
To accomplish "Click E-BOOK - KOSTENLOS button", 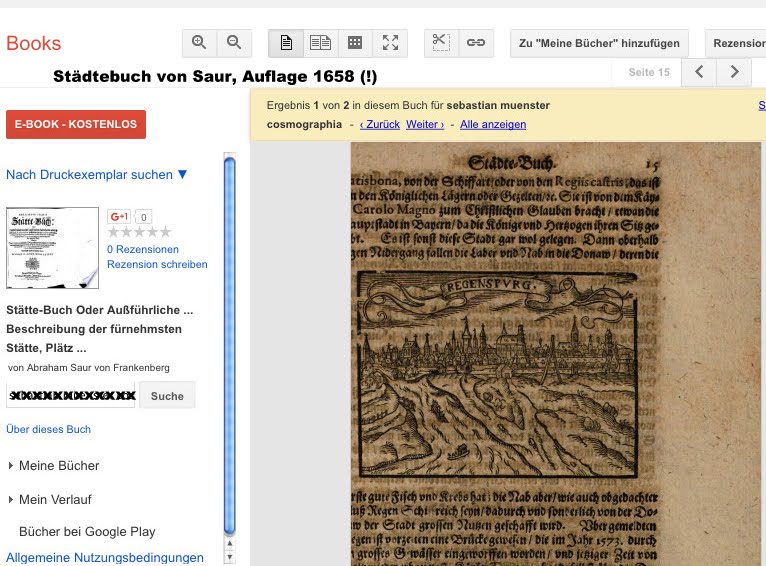I will tap(76, 124).
